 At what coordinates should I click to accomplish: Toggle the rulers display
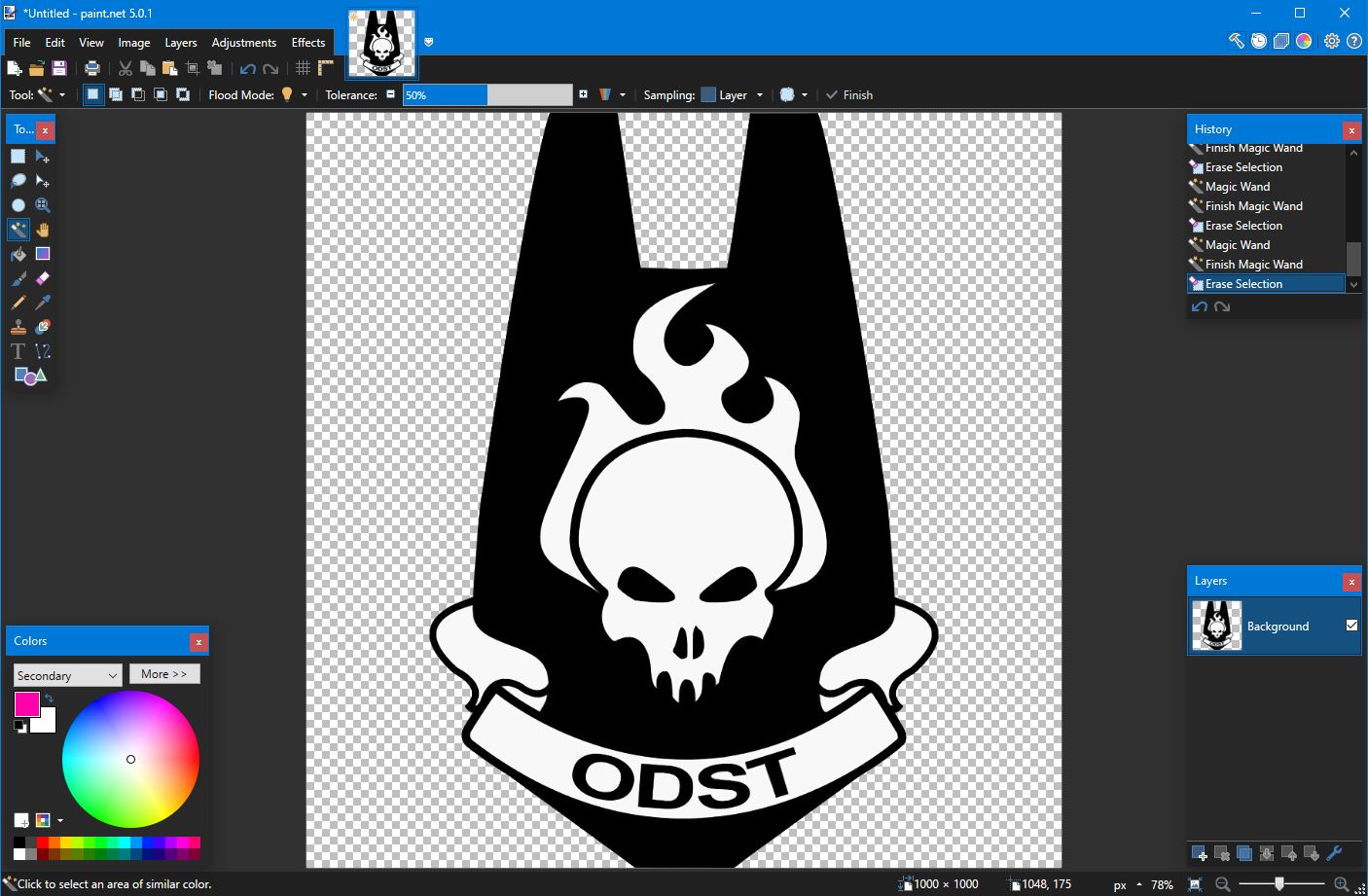(x=326, y=68)
